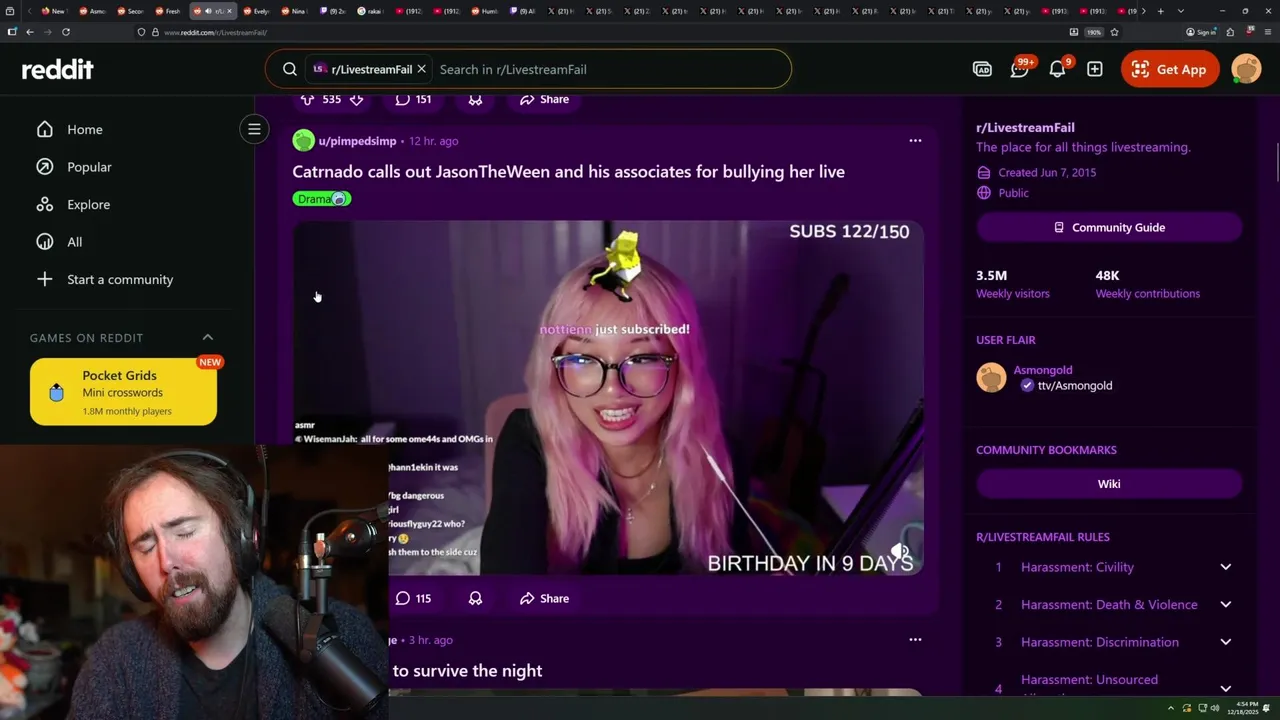Screen dimensions: 1280x720
Task: Share the top post
Action: [545, 99]
